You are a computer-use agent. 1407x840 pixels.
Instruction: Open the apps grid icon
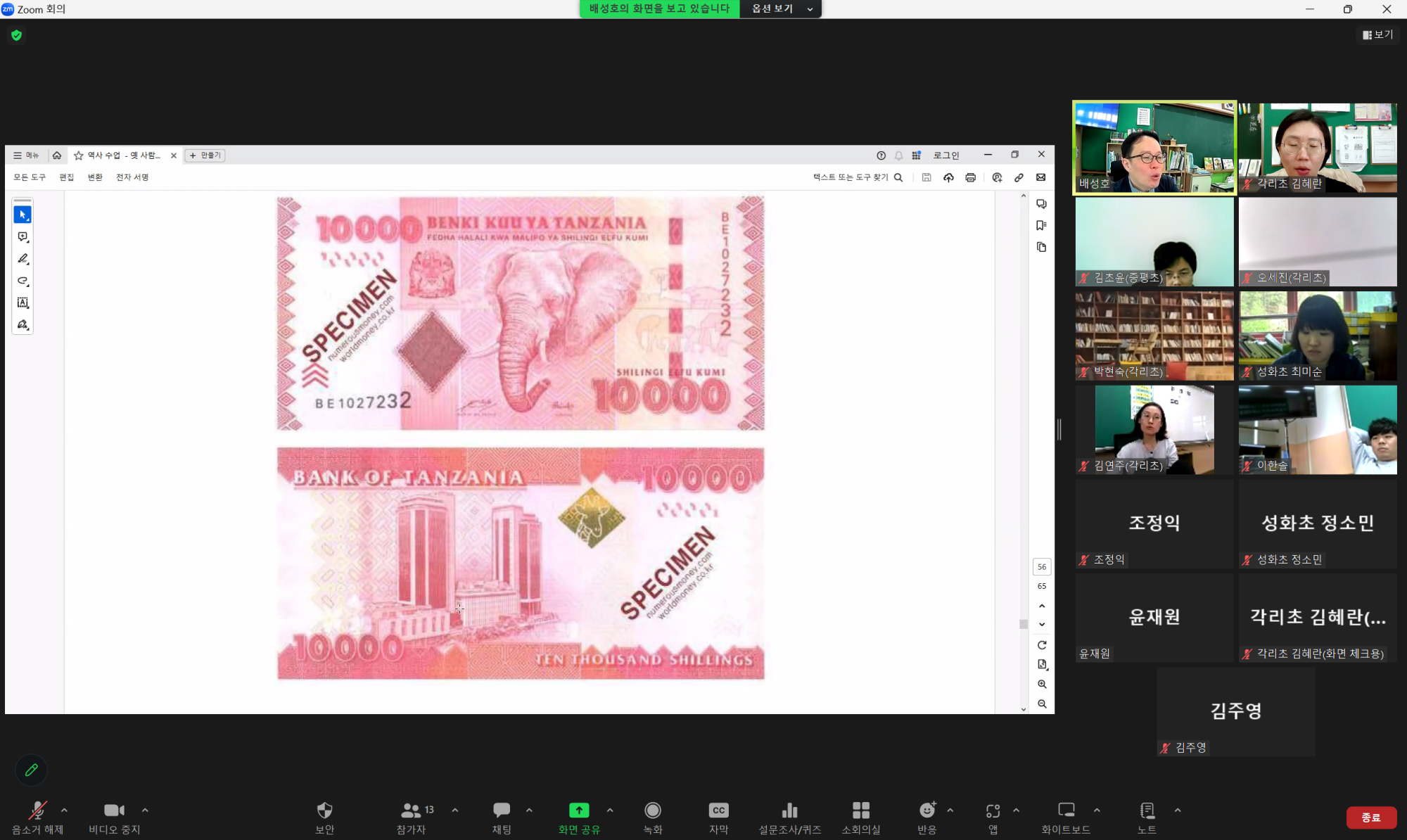[916, 155]
